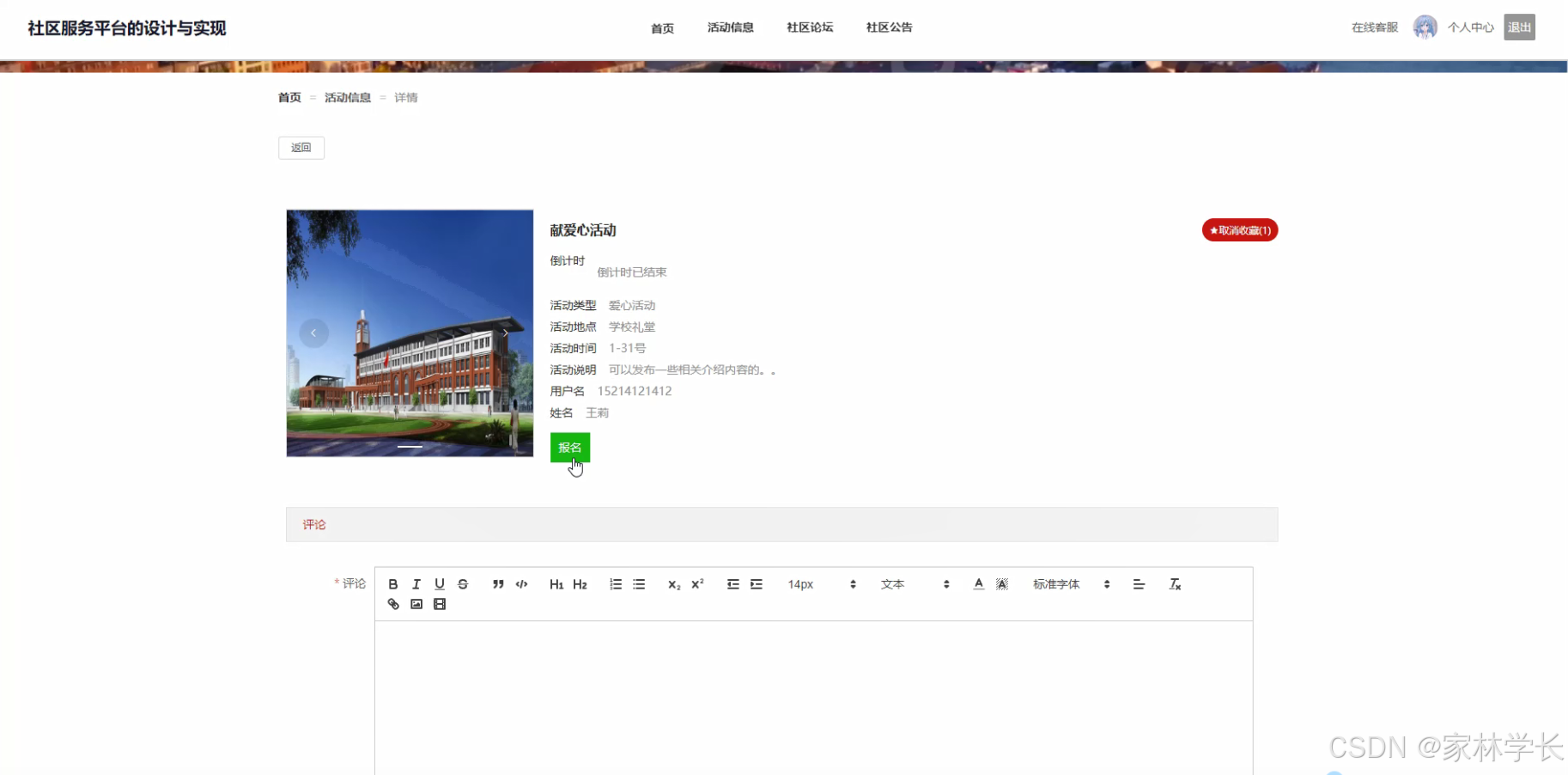The height and width of the screenshot is (775, 1568).
Task: Insert a video into the comment
Action: pos(440,604)
